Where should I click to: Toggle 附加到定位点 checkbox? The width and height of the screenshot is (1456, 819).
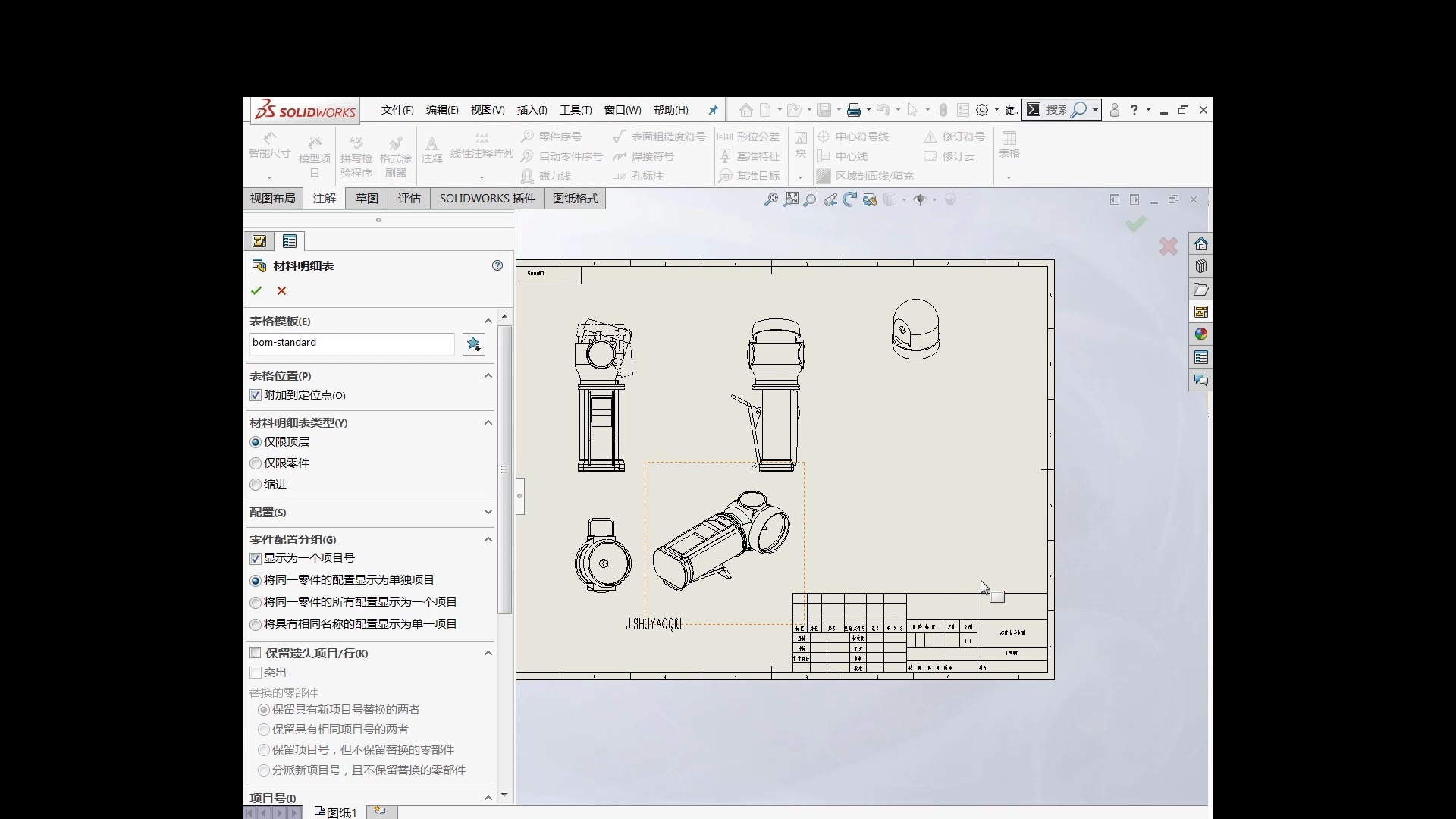point(256,395)
